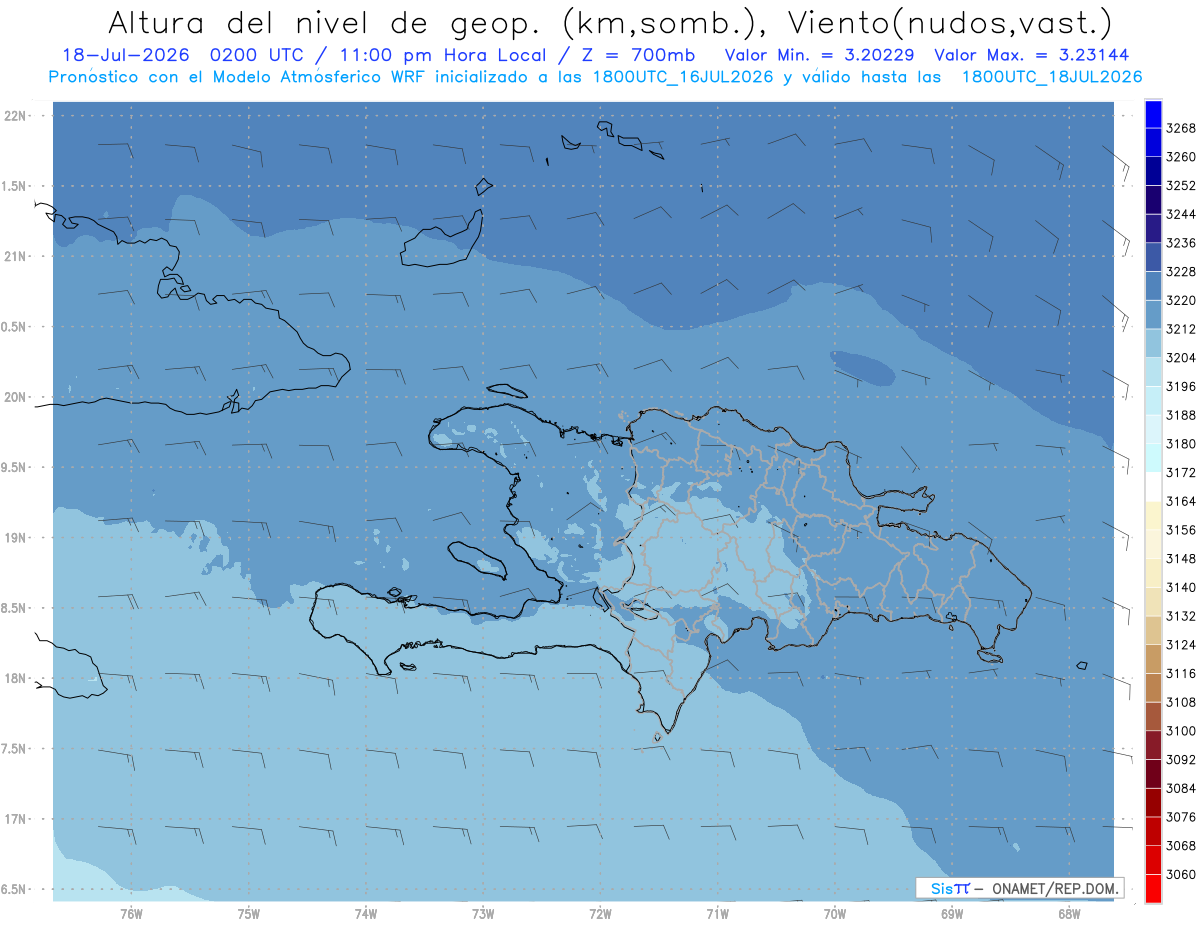The image size is (1200, 927).
Task: Click the 18N latitude label
Action: click(x=14, y=679)
